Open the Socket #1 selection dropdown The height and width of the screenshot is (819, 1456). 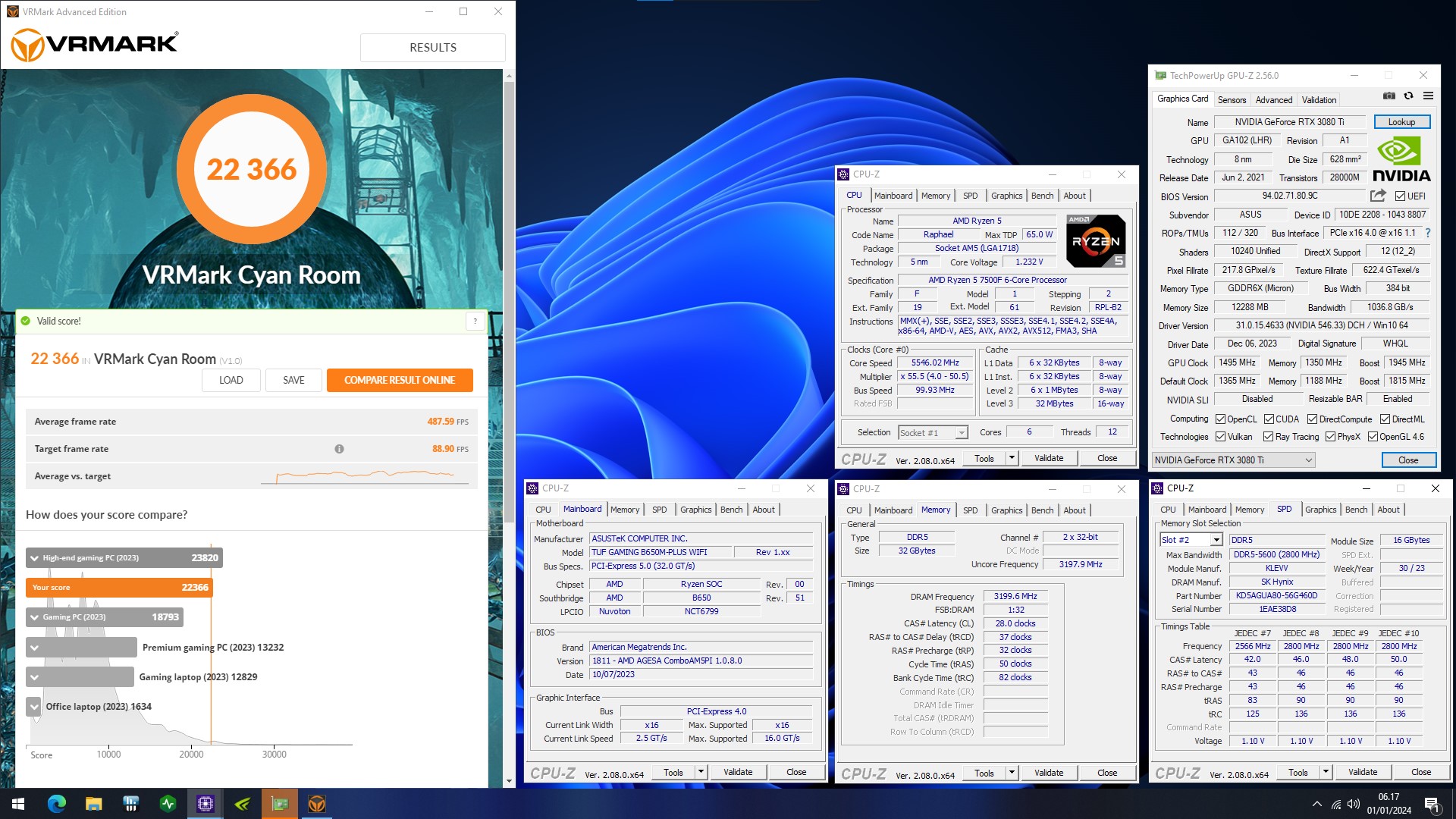point(934,432)
